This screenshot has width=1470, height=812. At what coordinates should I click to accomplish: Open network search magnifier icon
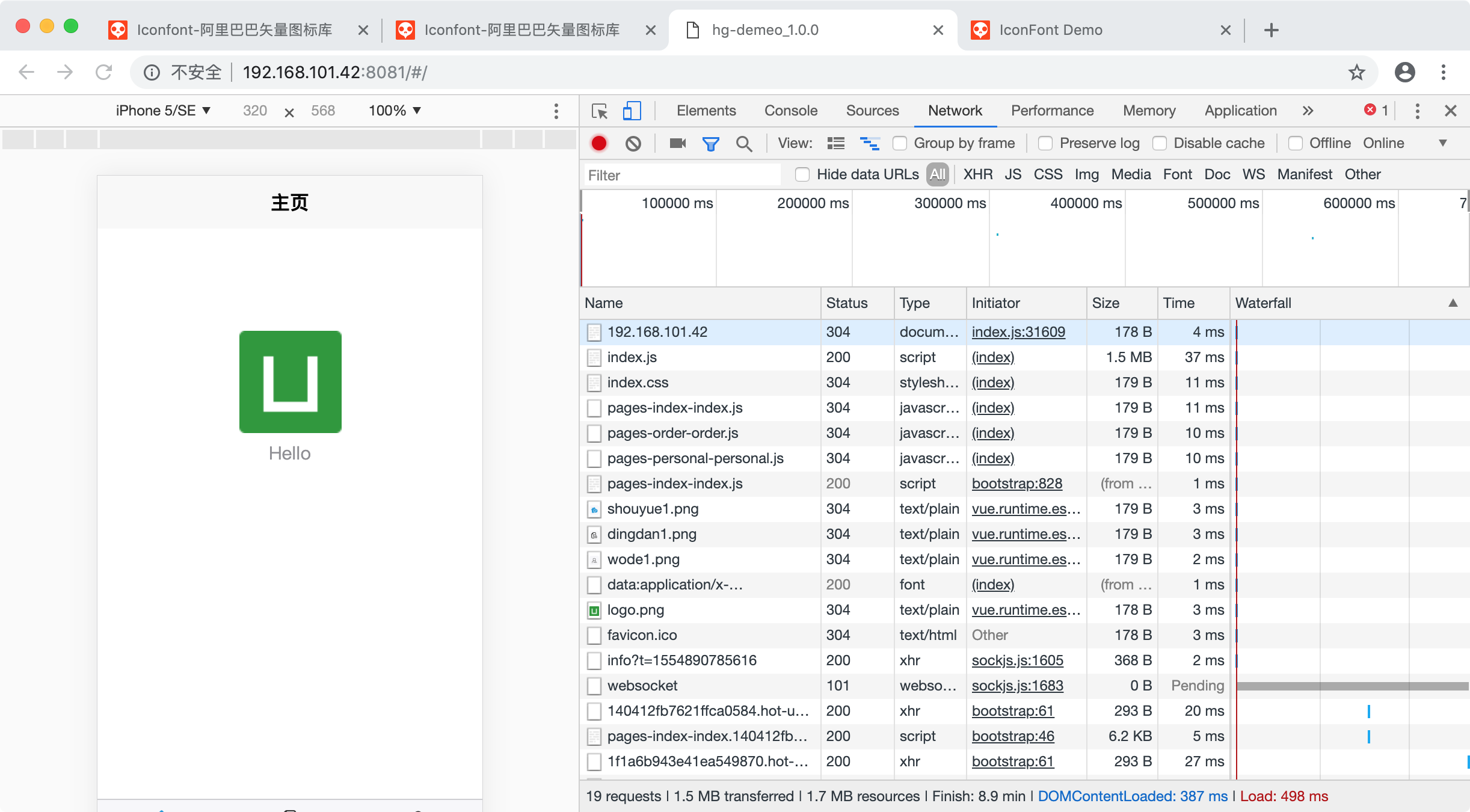[744, 143]
